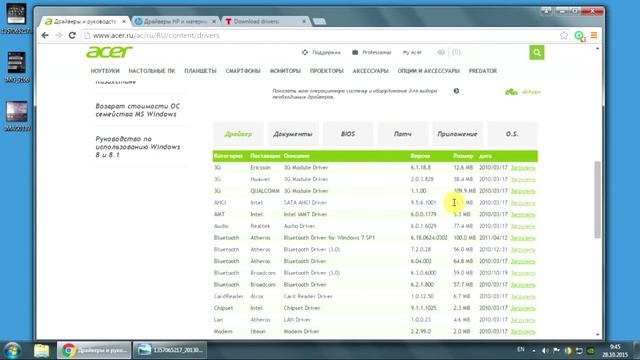Click the green extension icon in toolbar
Image resolution: width=640 pixels, height=360 pixels.
580,36
